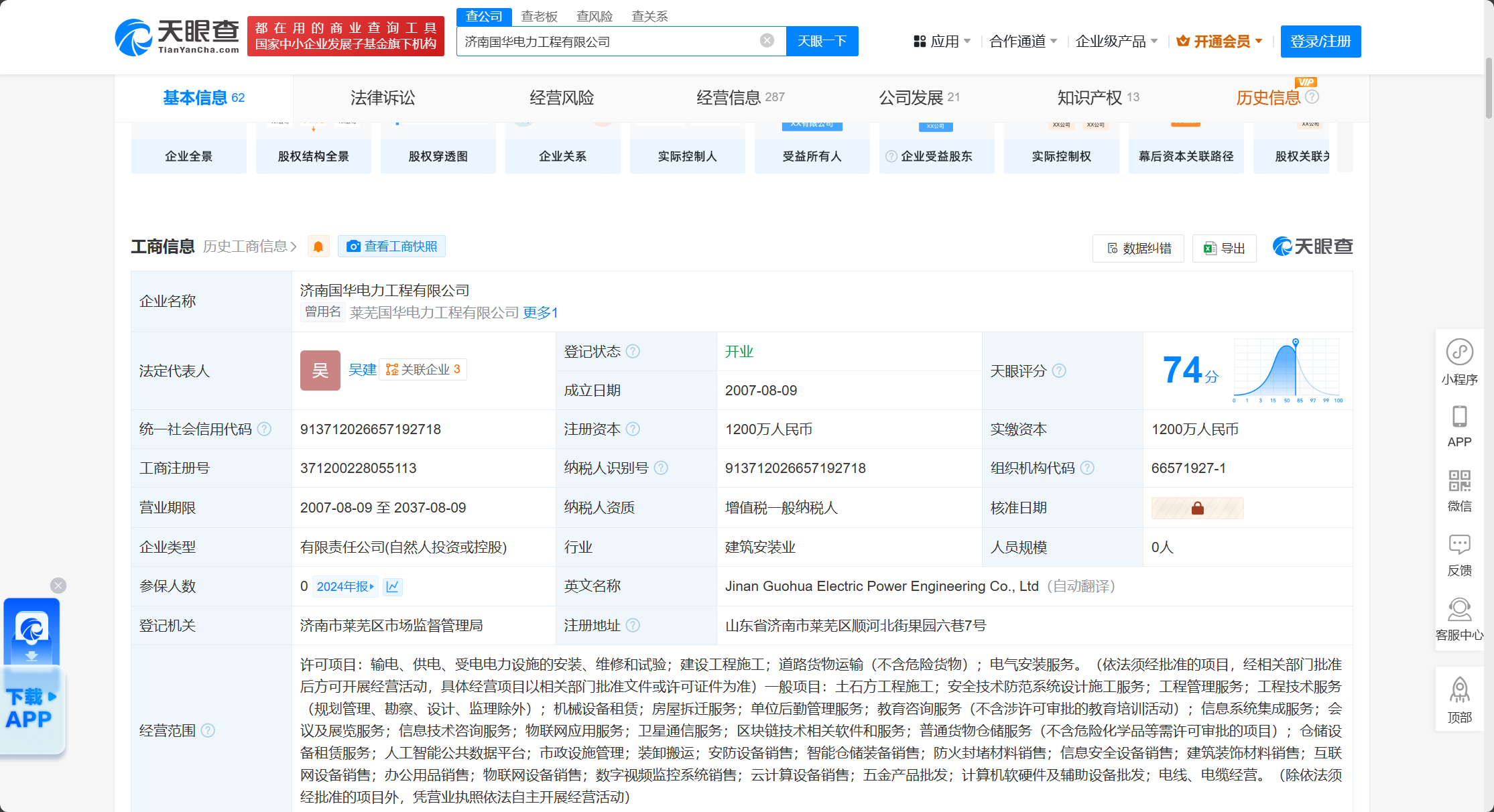Open legal representative 吴建 link
This screenshot has width=1494, height=812.
tap(363, 370)
